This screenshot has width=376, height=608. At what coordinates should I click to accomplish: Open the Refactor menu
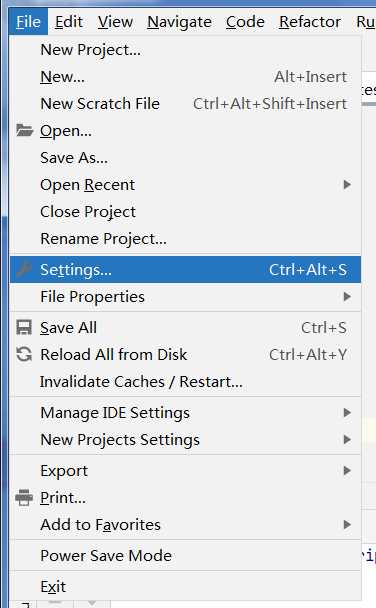click(310, 22)
